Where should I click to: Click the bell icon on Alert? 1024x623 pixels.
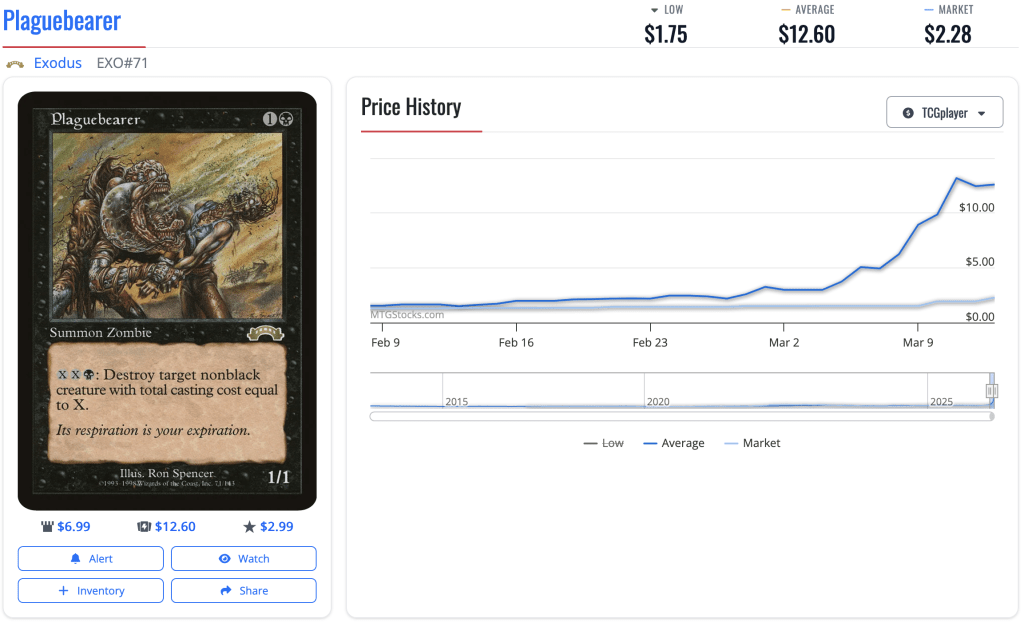tap(75, 559)
